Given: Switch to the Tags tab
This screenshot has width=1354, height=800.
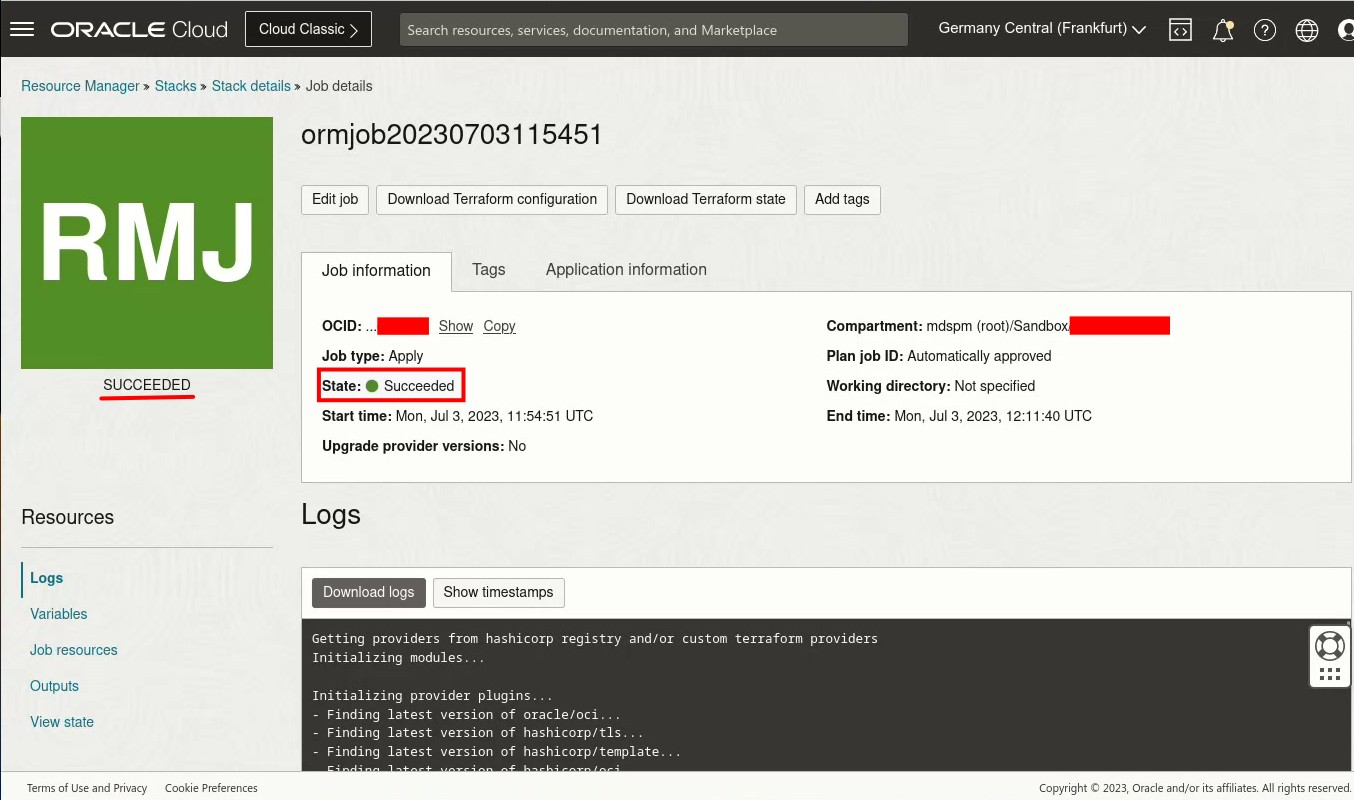Looking at the screenshot, I should coord(489,269).
